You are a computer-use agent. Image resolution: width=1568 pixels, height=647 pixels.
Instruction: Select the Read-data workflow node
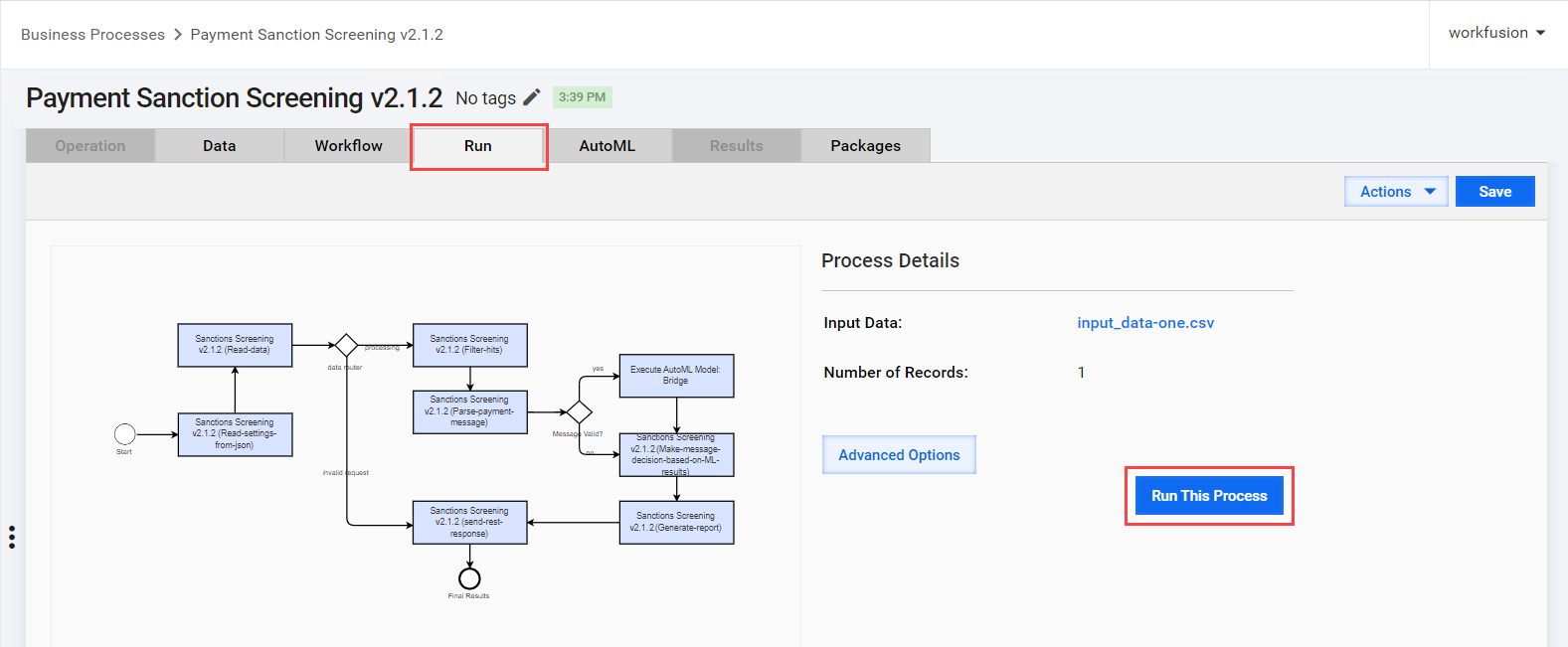(x=235, y=345)
